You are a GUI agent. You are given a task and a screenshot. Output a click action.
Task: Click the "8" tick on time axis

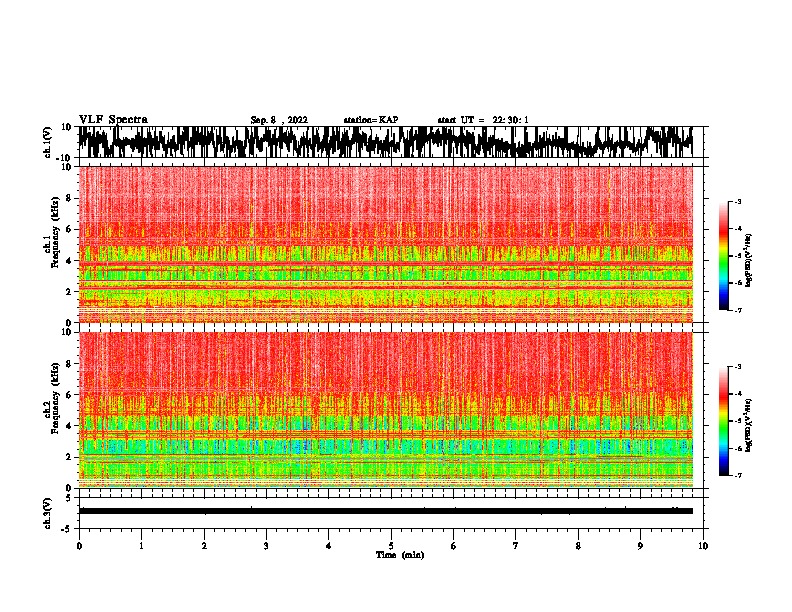coord(578,546)
